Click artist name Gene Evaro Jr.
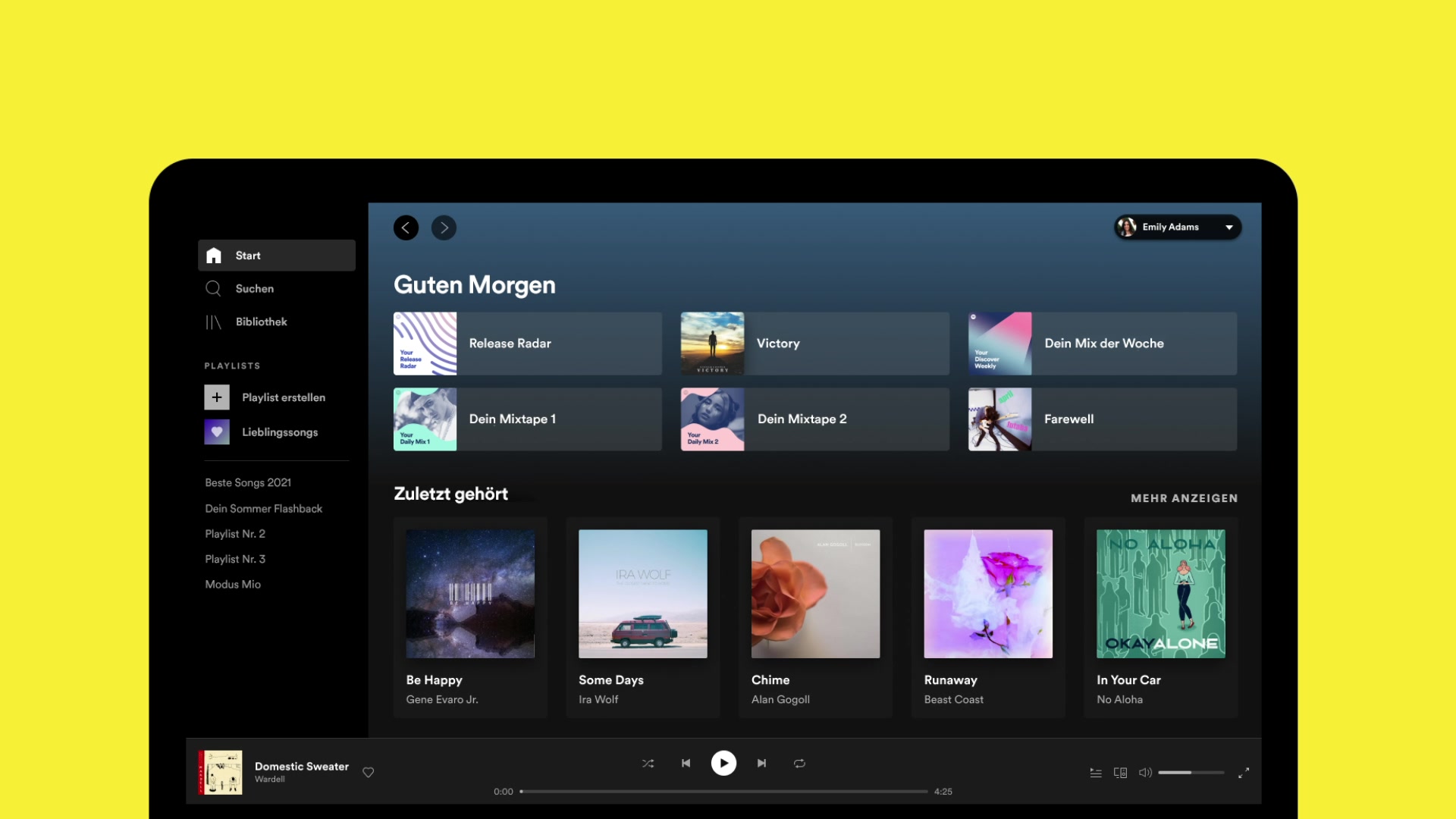Image resolution: width=1456 pixels, height=819 pixels. [442, 700]
